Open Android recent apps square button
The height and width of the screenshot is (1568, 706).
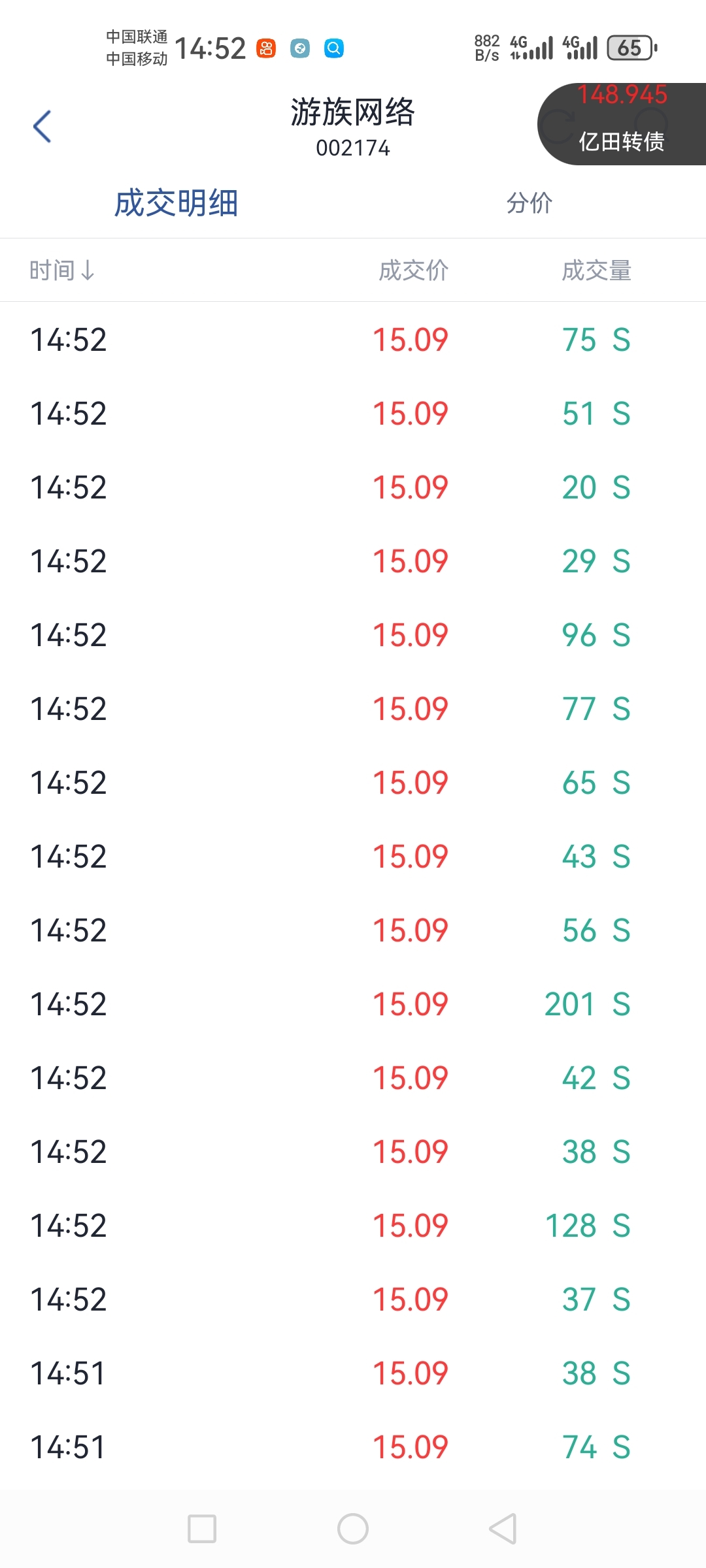click(202, 1529)
